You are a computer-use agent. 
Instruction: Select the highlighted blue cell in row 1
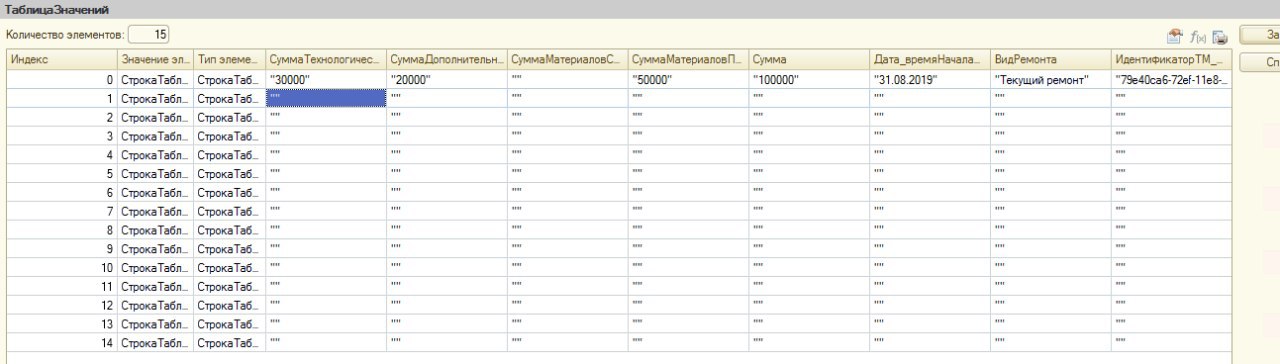pyautogui.click(x=326, y=98)
